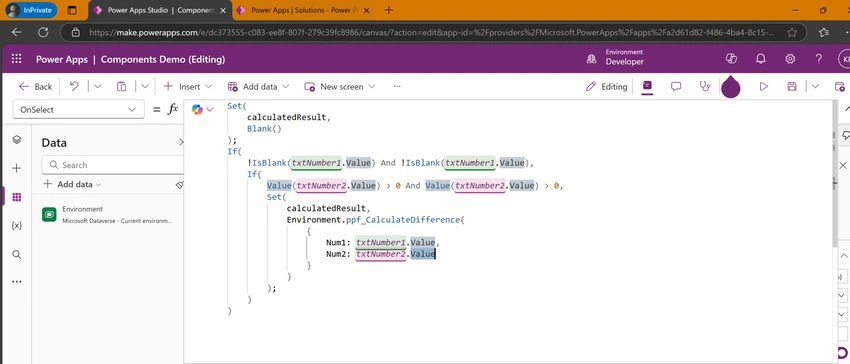
Task: Save the app with floppy icon
Action: (x=792, y=86)
